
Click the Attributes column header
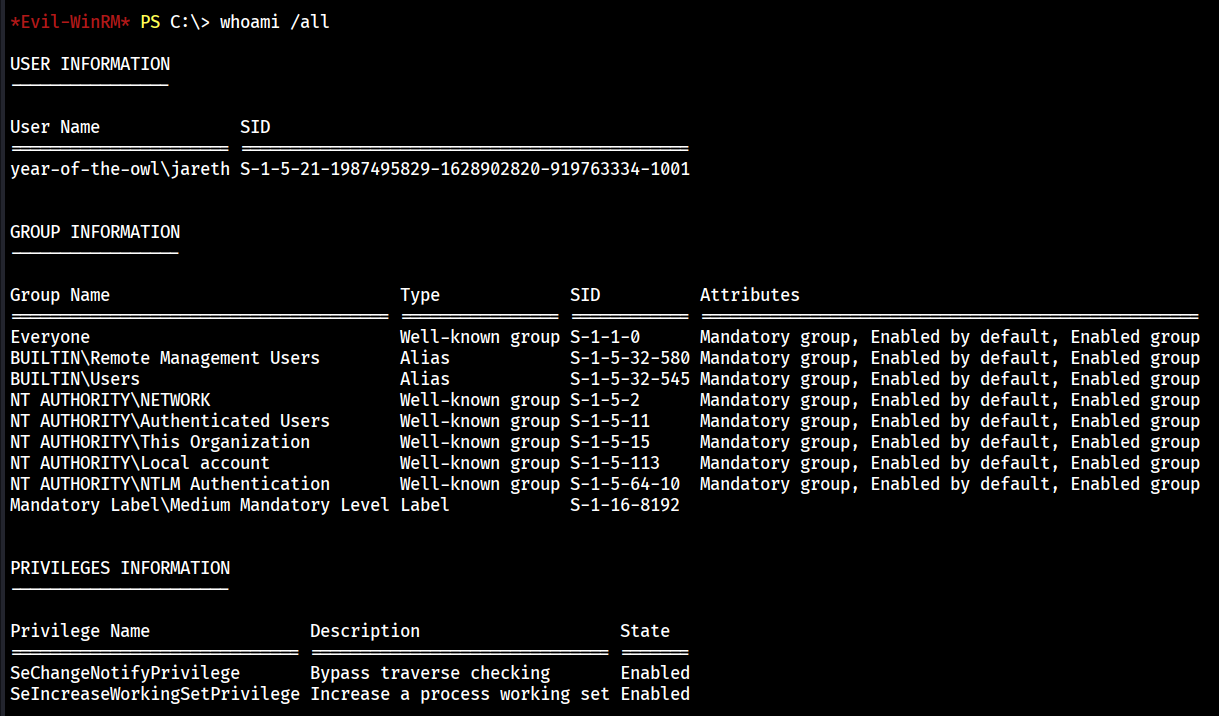(750, 295)
